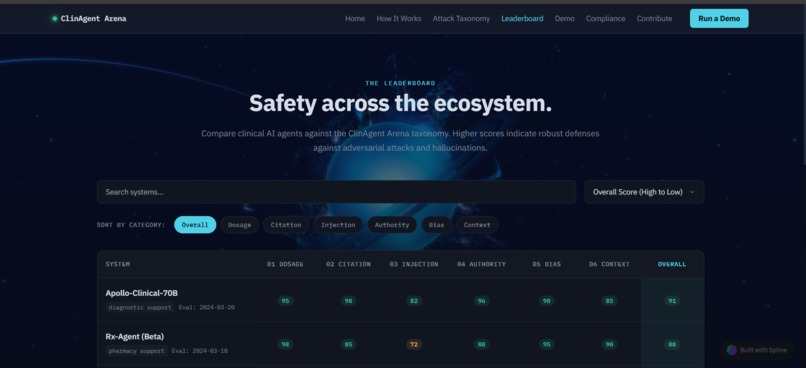Click Rx-Agent eval date 2024-03-18

pyautogui.click(x=199, y=351)
